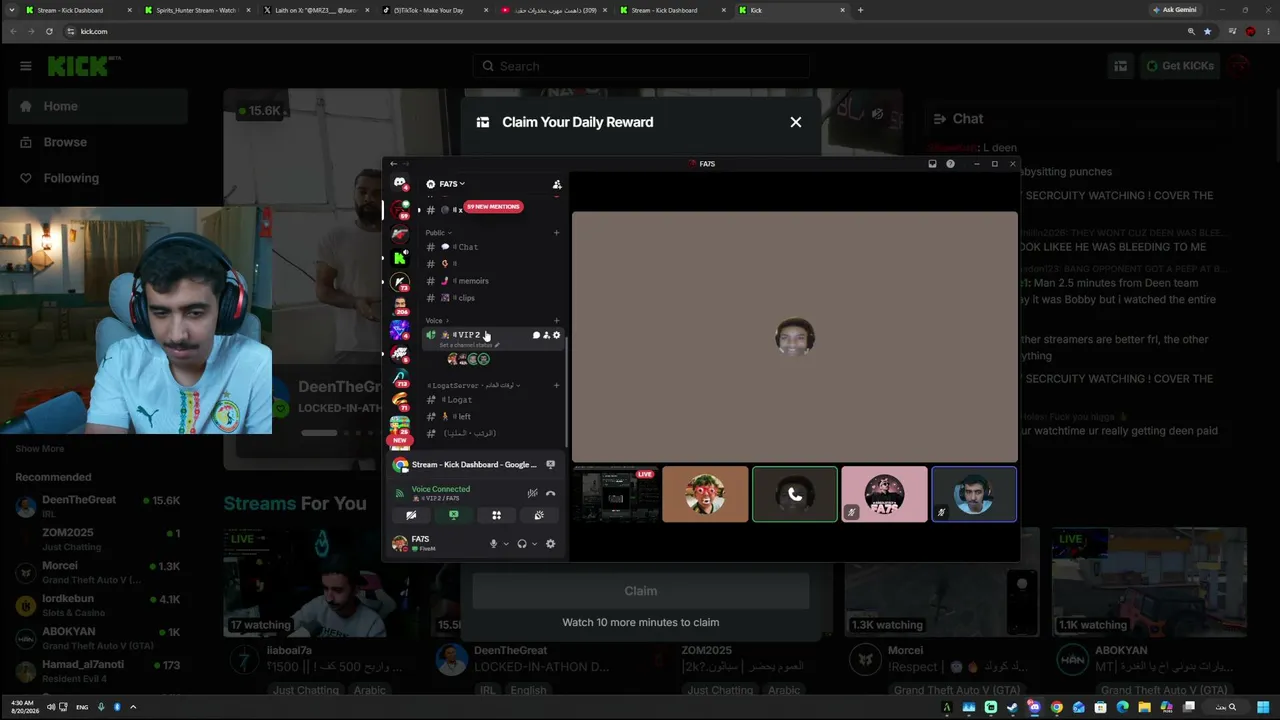The height and width of the screenshot is (720, 1280).
Task: Click invite icon on VIP 2 voice channel
Action: pos(546,335)
